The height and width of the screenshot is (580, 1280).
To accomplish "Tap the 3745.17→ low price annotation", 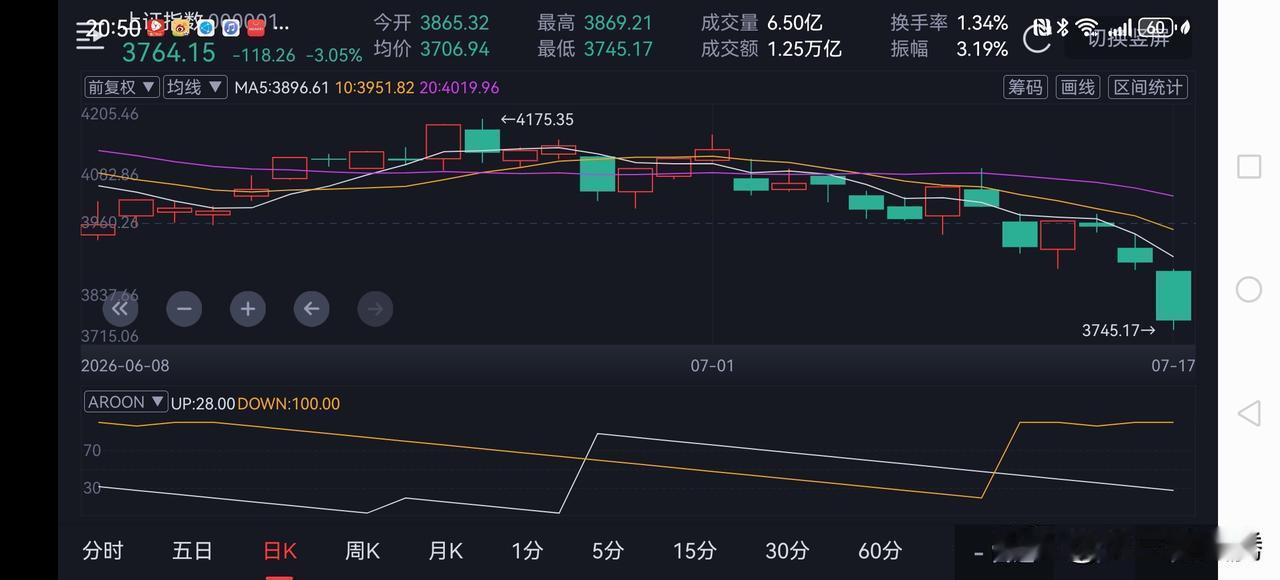I will coord(1119,330).
